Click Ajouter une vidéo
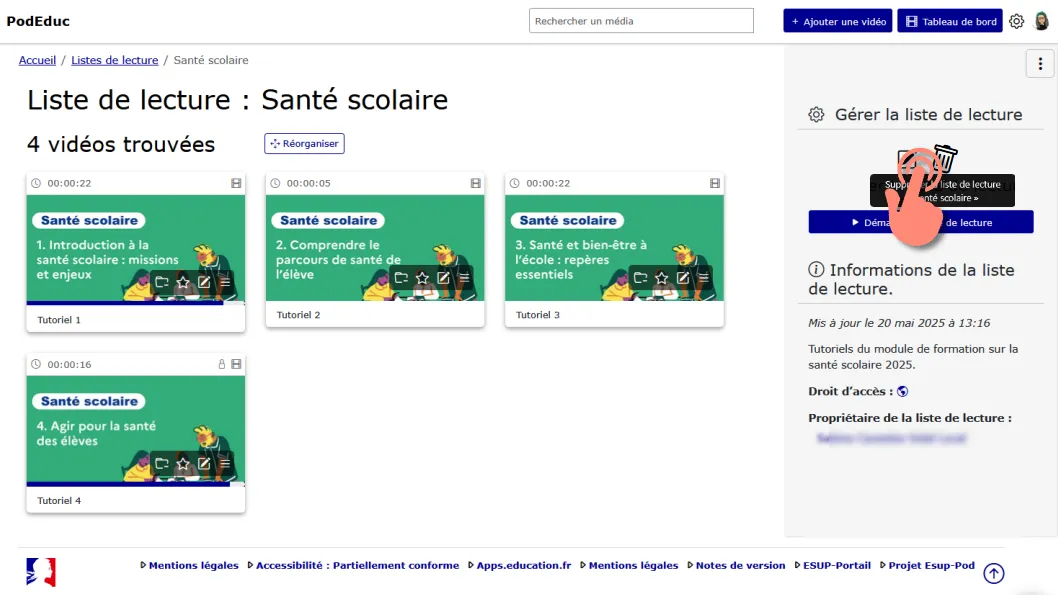The height and width of the screenshot is (595, 1058). coord(837,21)
